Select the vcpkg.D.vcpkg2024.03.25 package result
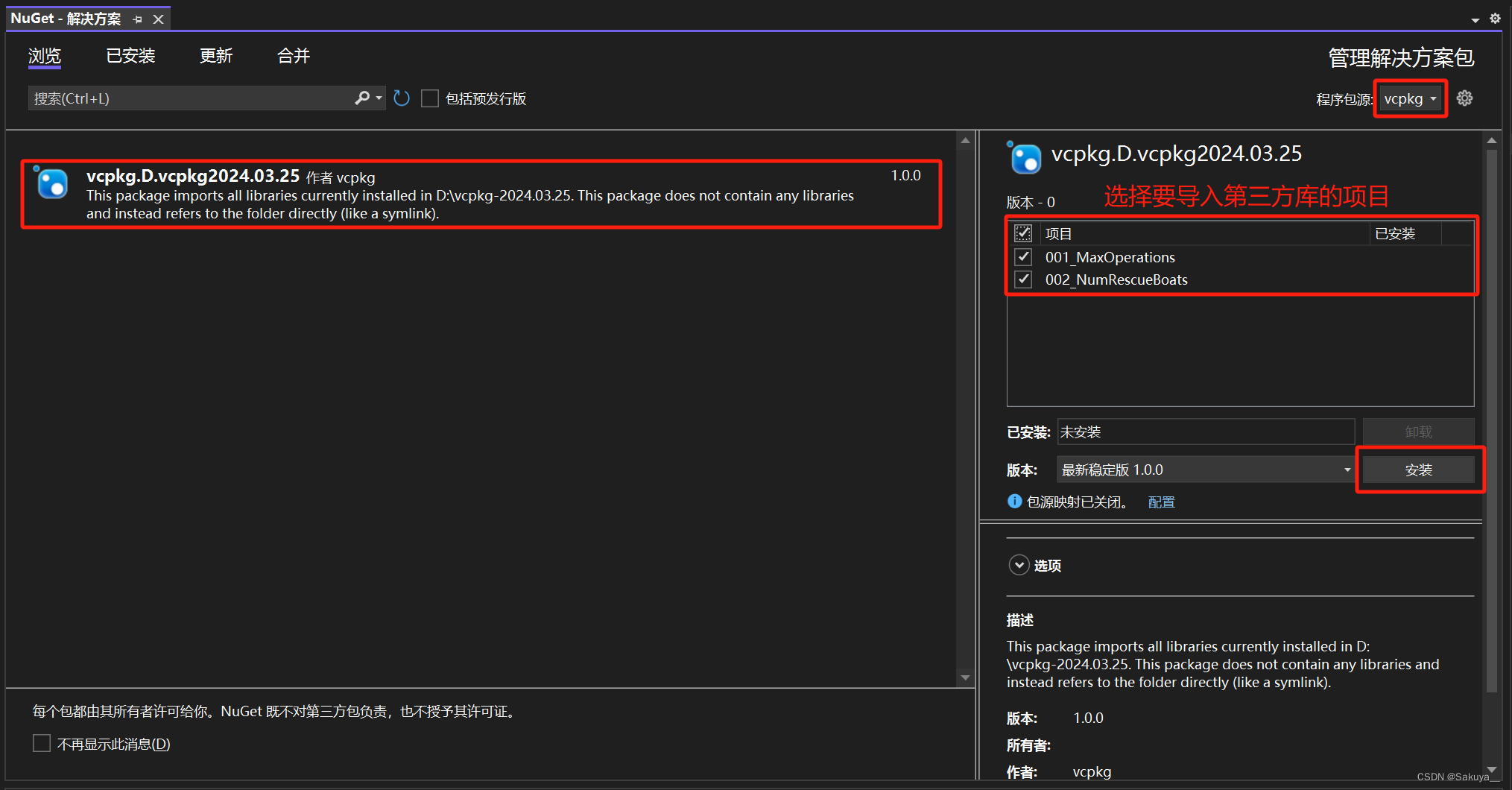1512x790 pixels. [481, 194]
